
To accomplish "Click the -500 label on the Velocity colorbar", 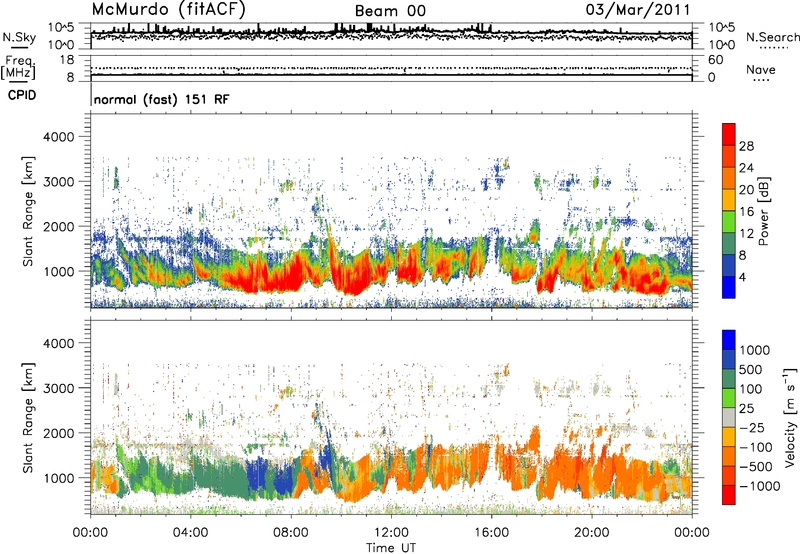I will 756,467.
